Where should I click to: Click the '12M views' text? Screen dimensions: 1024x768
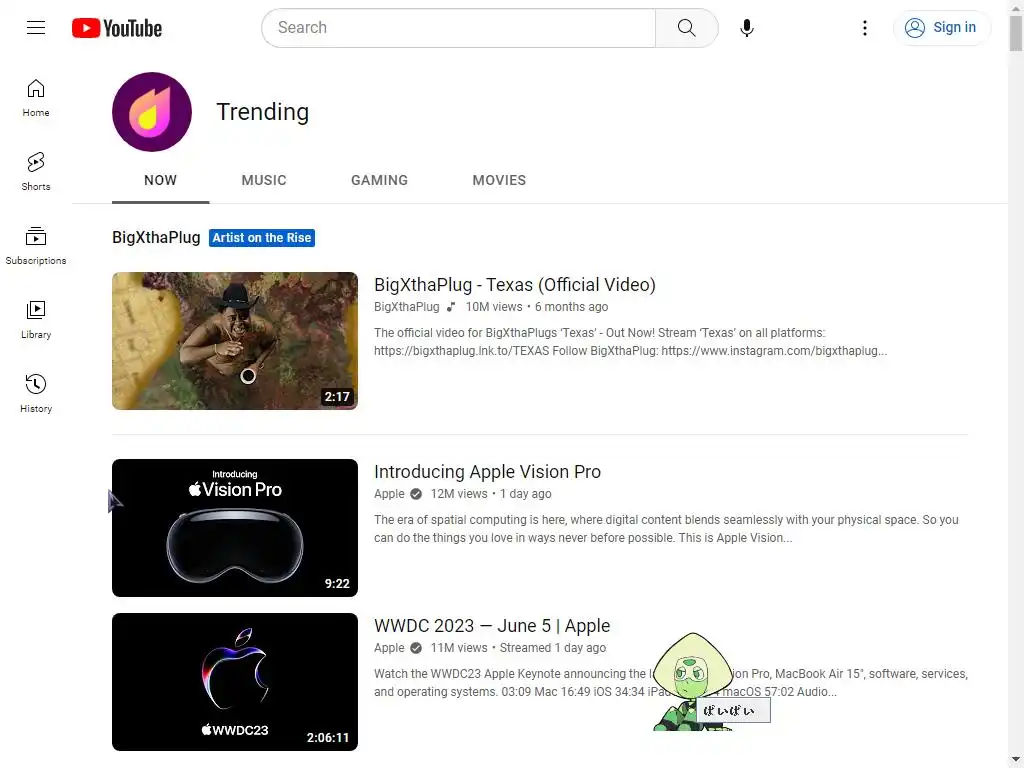(458, 494)
